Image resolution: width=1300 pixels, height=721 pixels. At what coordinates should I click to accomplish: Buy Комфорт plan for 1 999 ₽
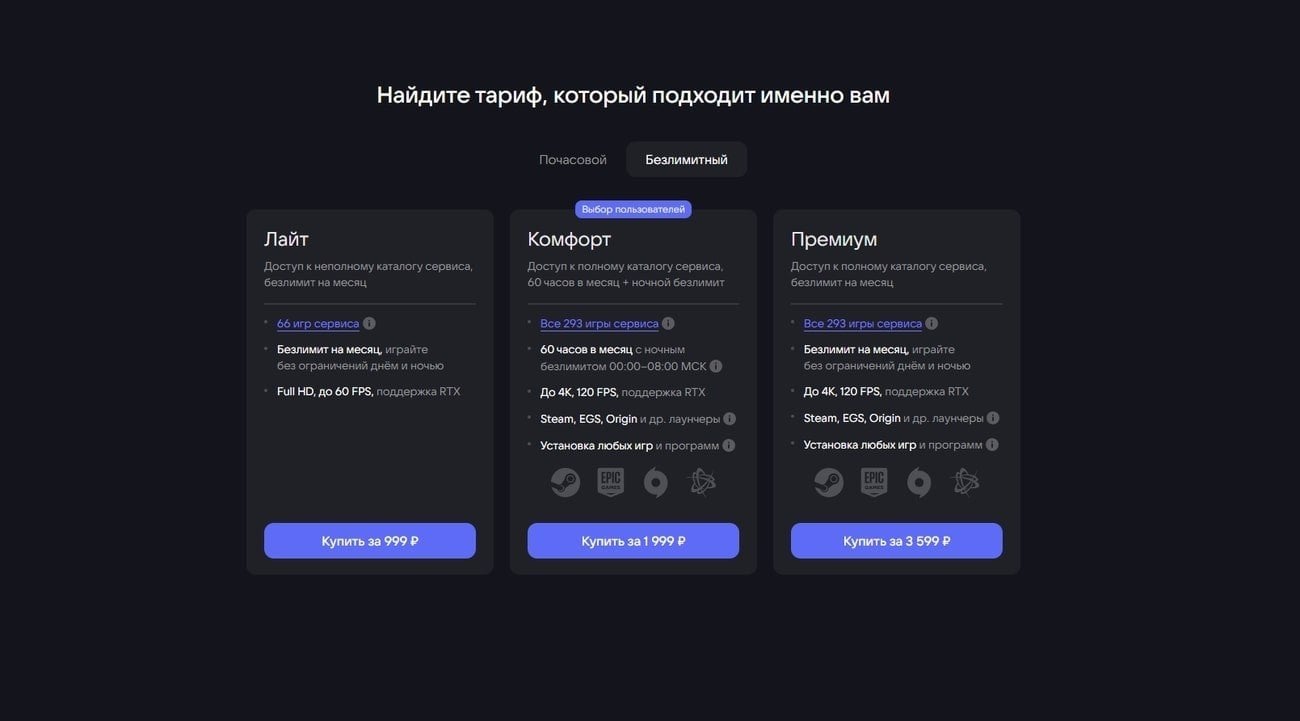click(x=633, y=541)
